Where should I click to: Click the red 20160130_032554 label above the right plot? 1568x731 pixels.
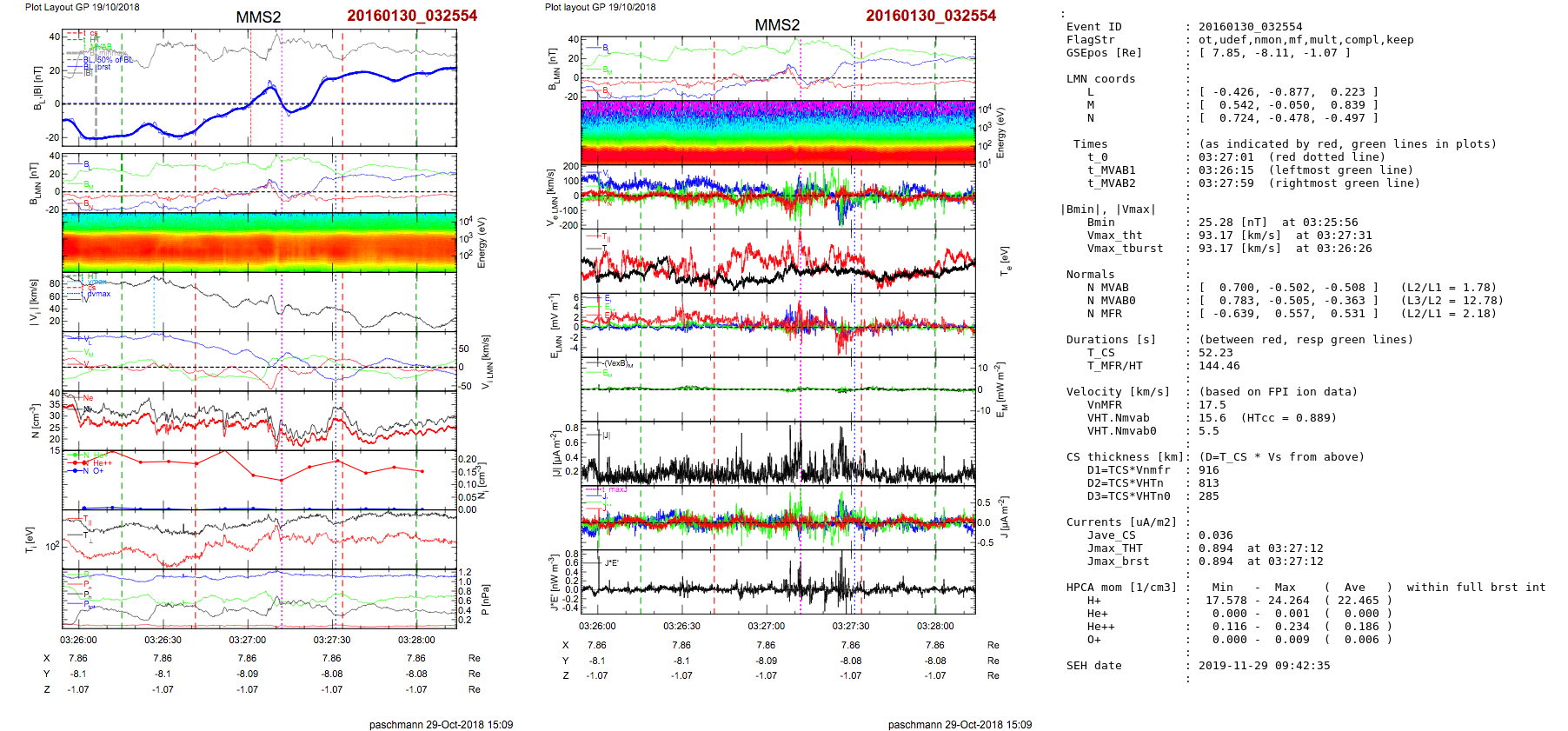tap(931, 16)
